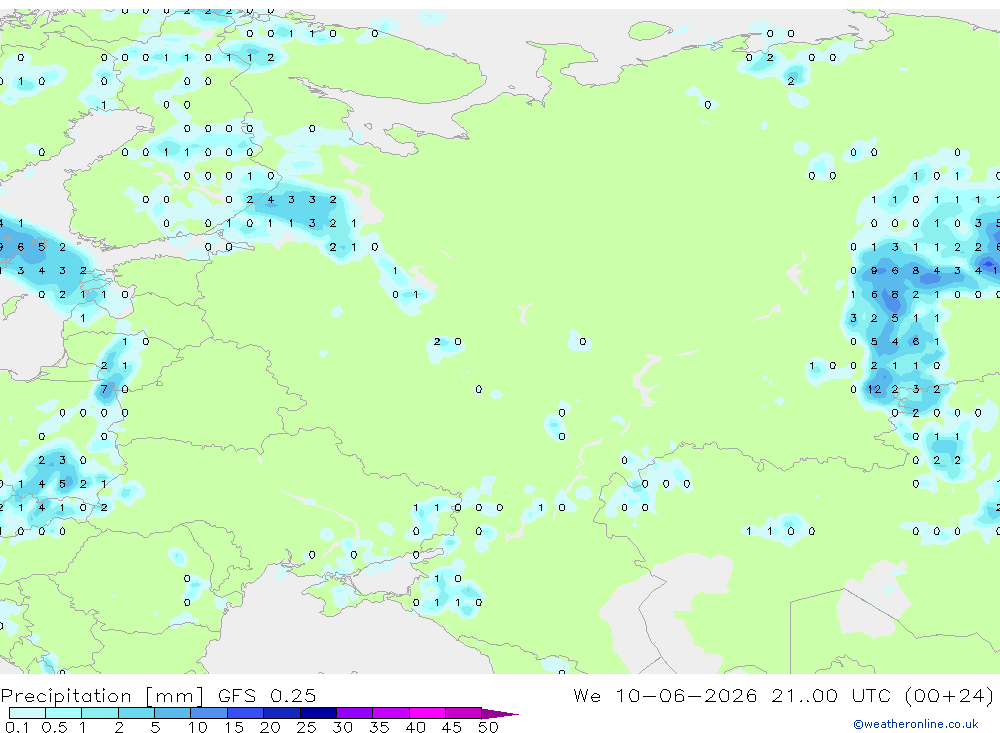This screenshot has height=733, width=1000.
Task: Pick the 40–45 mm magenta legend swatch
Action: pos(427,713)
